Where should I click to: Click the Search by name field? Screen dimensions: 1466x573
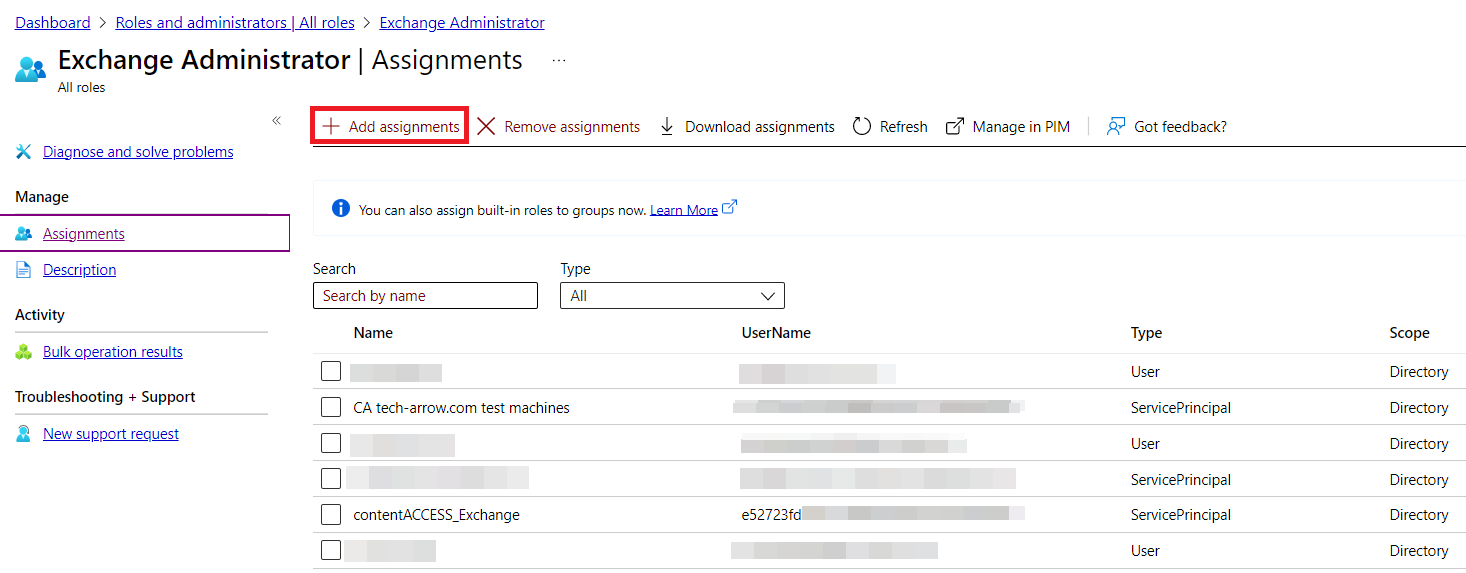coord(425,296)
